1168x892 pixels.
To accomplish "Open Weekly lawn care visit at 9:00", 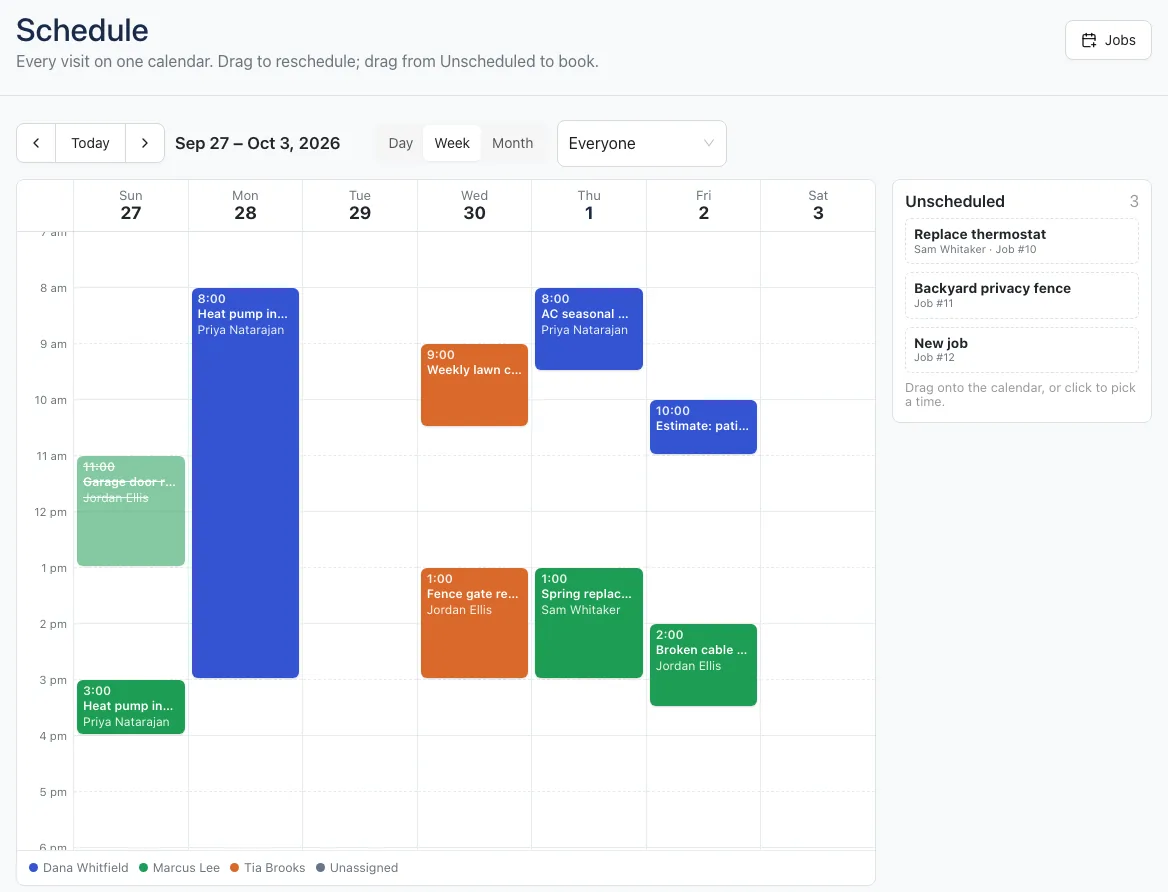I will tap(474, 385).
